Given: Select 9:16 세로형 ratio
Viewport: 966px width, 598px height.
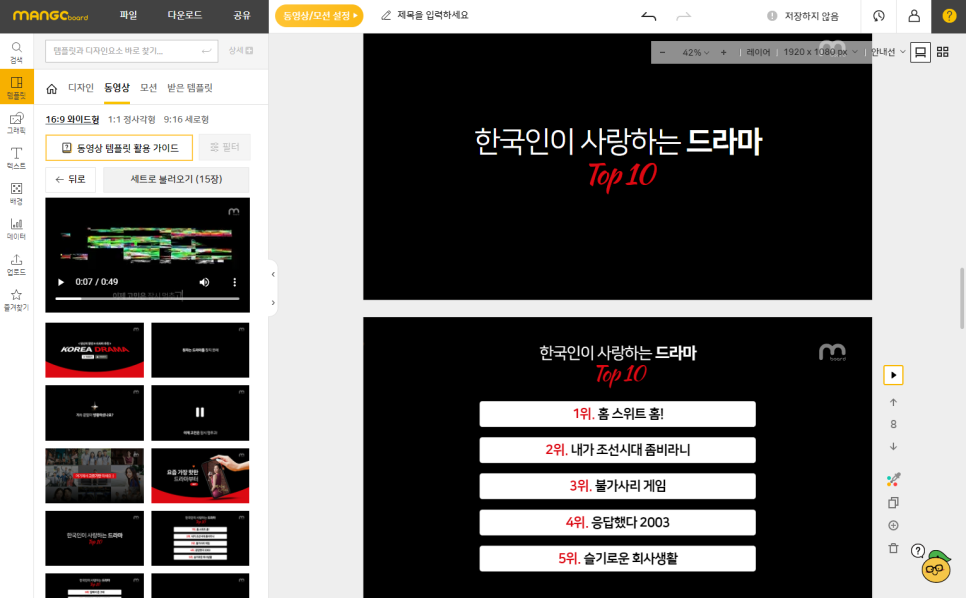Looking at the screenshot, I should click(186, 119).
